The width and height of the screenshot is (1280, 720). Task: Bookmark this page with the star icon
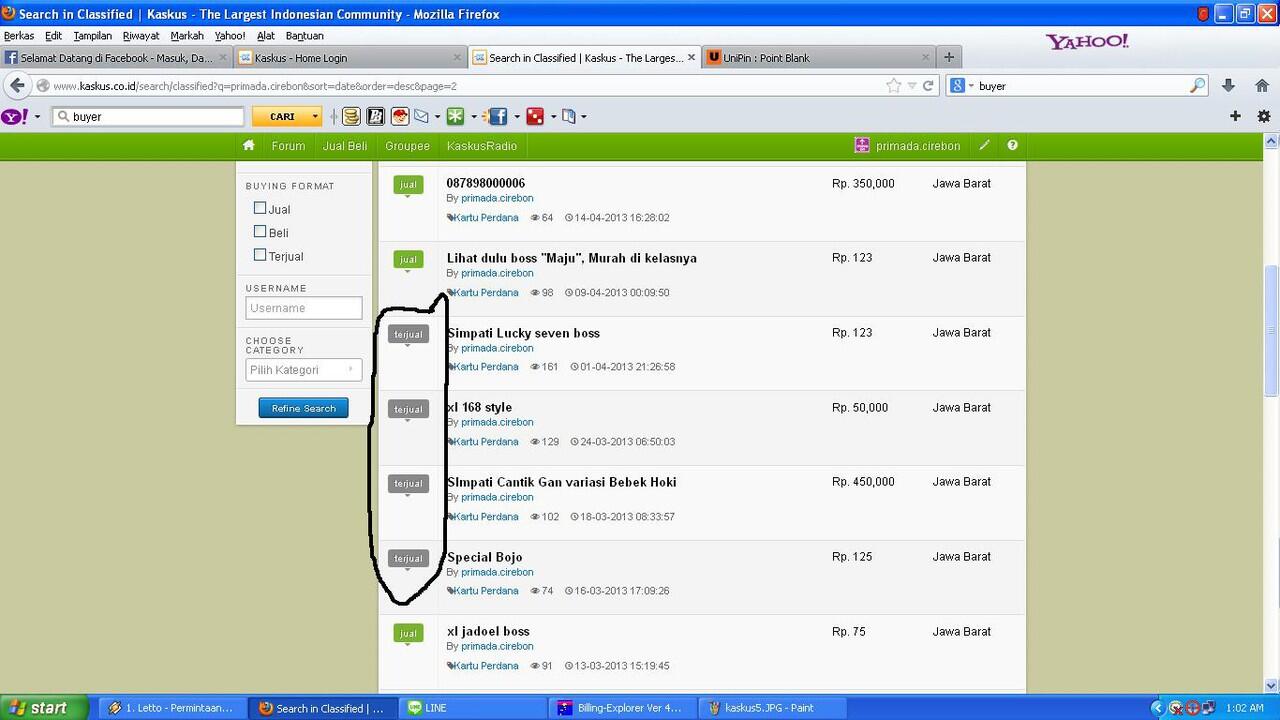pyautogui.click(x=893, y=86)
